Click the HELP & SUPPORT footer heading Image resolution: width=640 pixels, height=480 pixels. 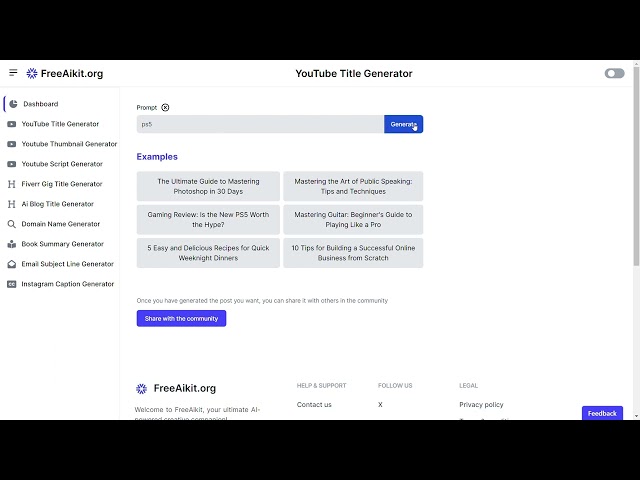pyautogui.click(x=321, y=385)
